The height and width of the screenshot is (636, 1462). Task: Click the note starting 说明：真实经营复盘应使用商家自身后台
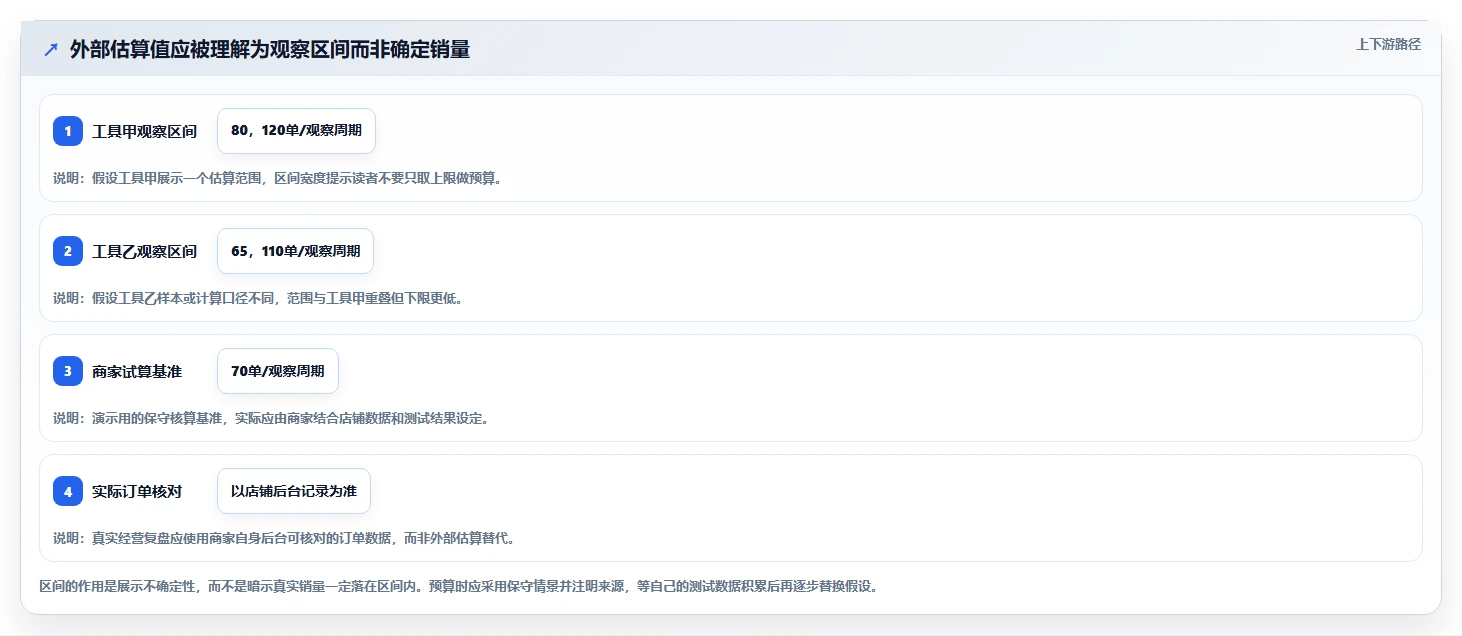pos(284,538)
